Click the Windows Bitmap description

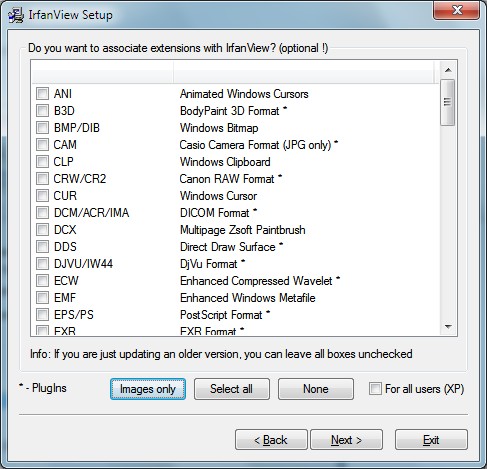219,128
